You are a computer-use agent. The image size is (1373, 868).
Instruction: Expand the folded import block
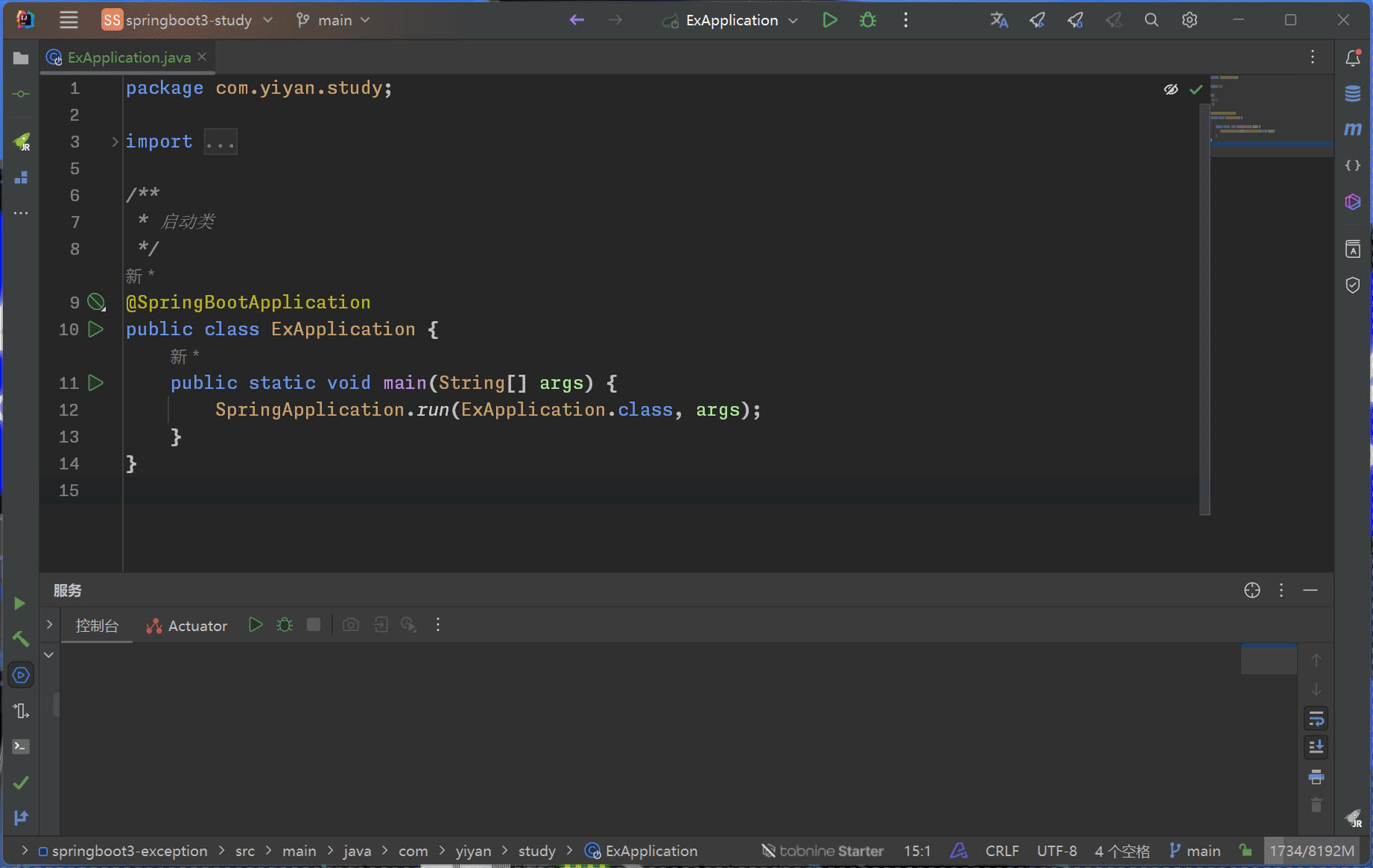click(x=115, y=142)
